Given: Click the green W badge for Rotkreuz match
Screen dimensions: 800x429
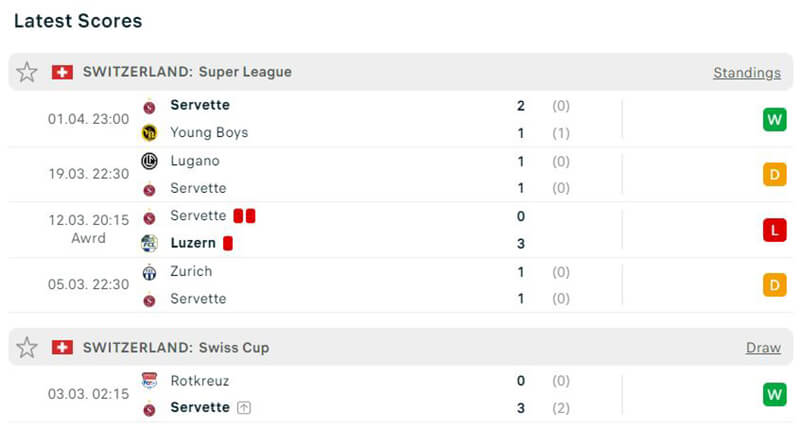Looking at the screenshot, I should (774, 395).
